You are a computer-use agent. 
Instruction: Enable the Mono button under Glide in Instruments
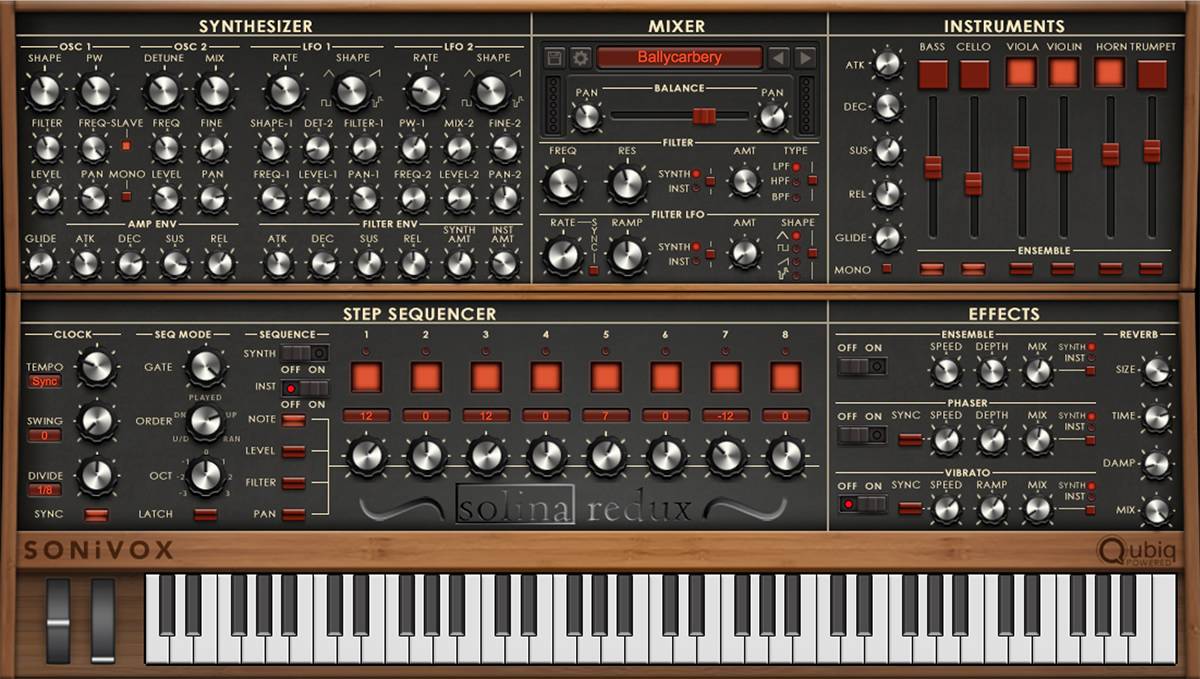[887, 269]
